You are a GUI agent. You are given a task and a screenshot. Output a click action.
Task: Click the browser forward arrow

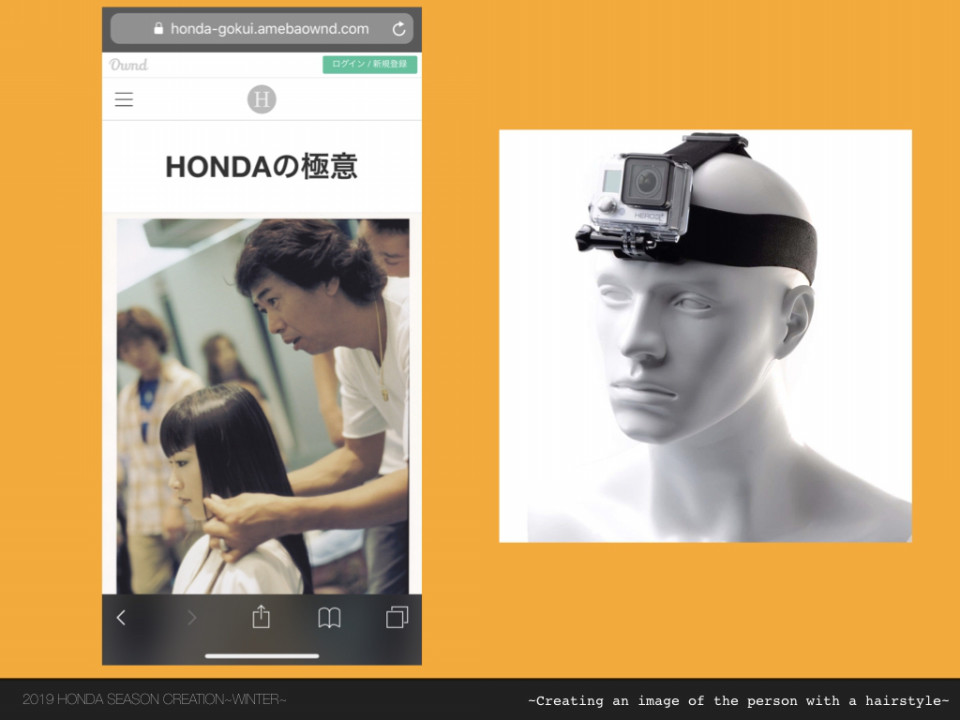coord(192,618)
